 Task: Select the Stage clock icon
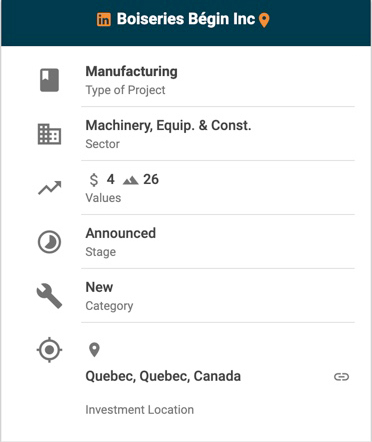point(49,242)
